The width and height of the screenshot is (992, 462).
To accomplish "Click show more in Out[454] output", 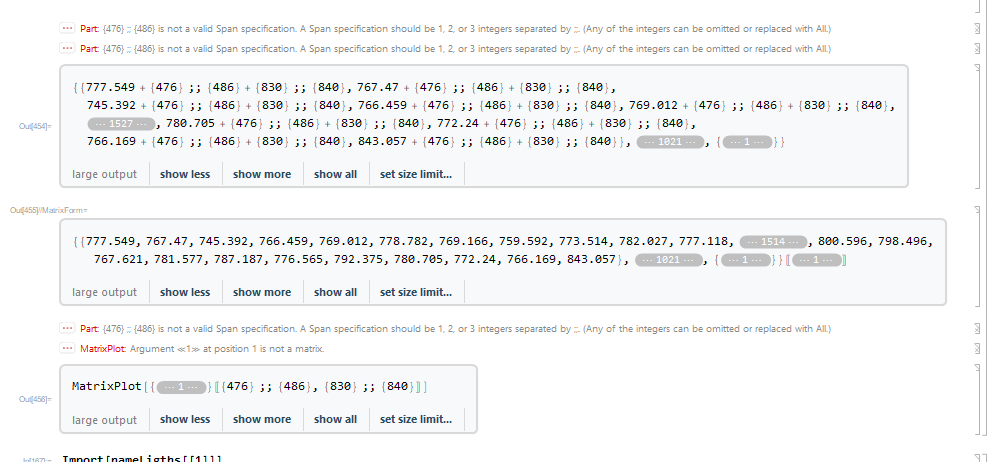I will point(262,174).
